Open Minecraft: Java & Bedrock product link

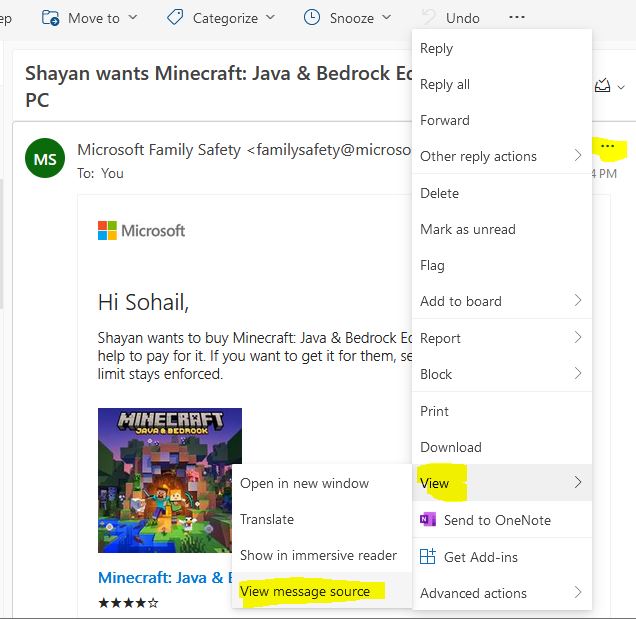coord(165,577)
